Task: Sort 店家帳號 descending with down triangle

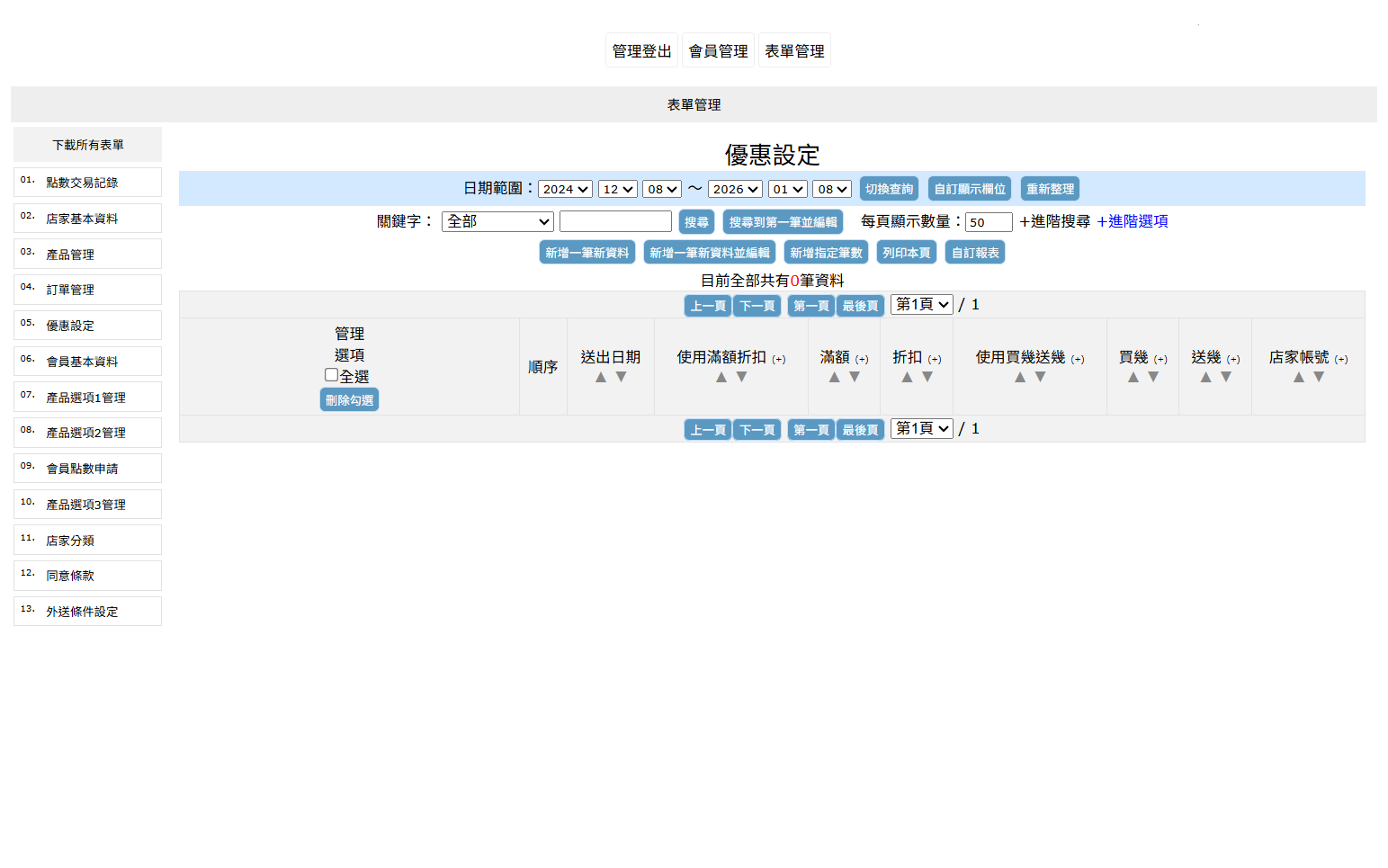Action: [x=1319, y=377]
